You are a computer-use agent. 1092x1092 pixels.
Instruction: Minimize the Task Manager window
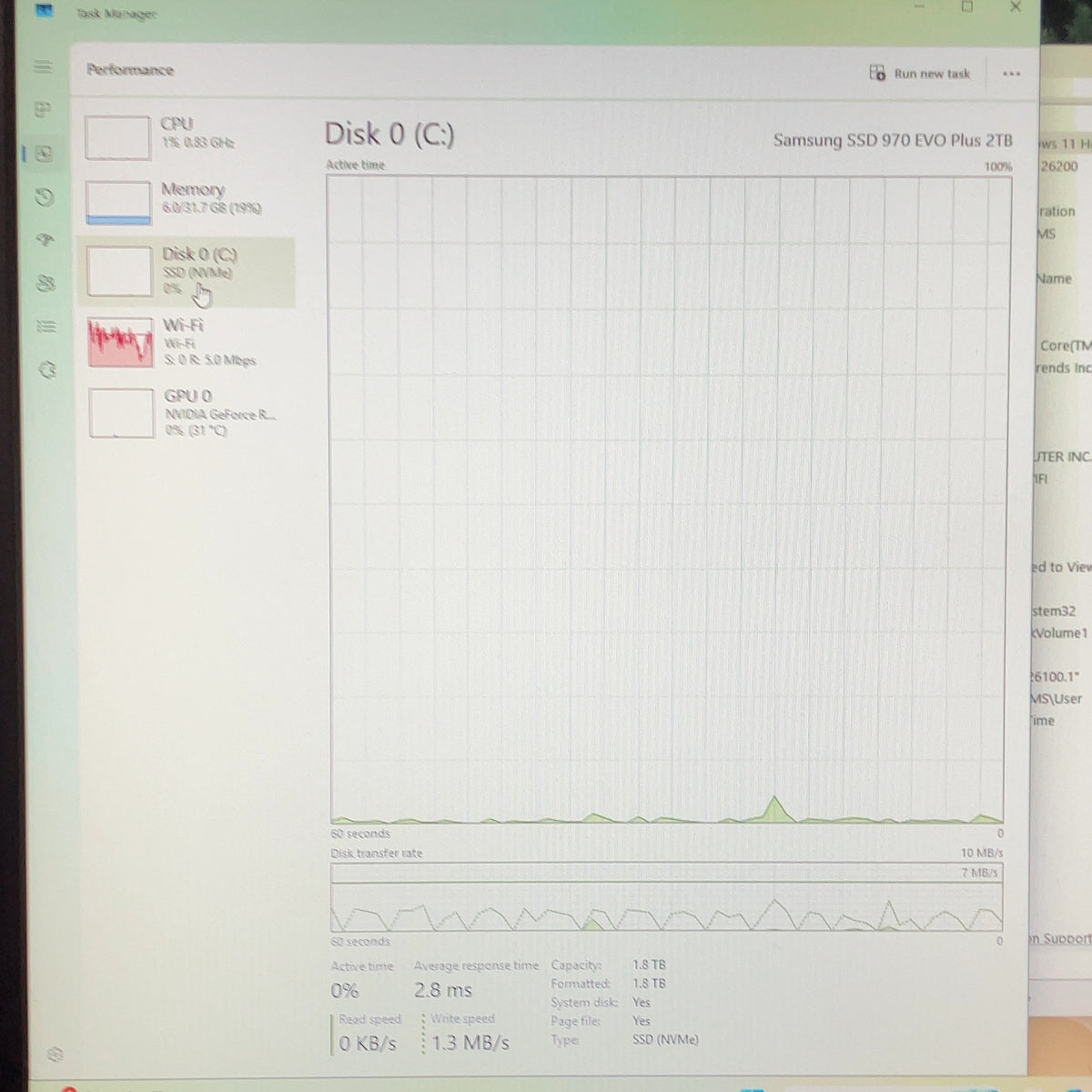click(919, 7)
